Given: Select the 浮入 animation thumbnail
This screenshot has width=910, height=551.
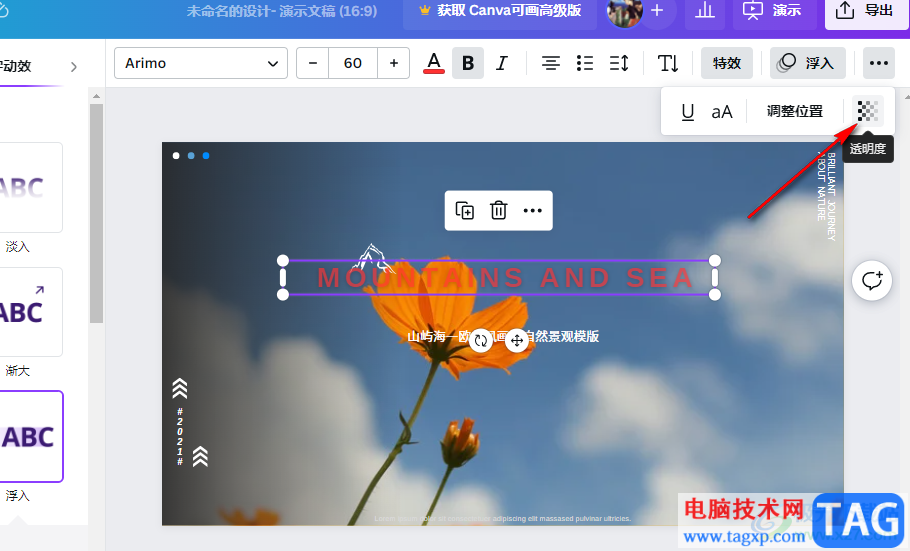Looking at the screenshot, I should 30,437.
